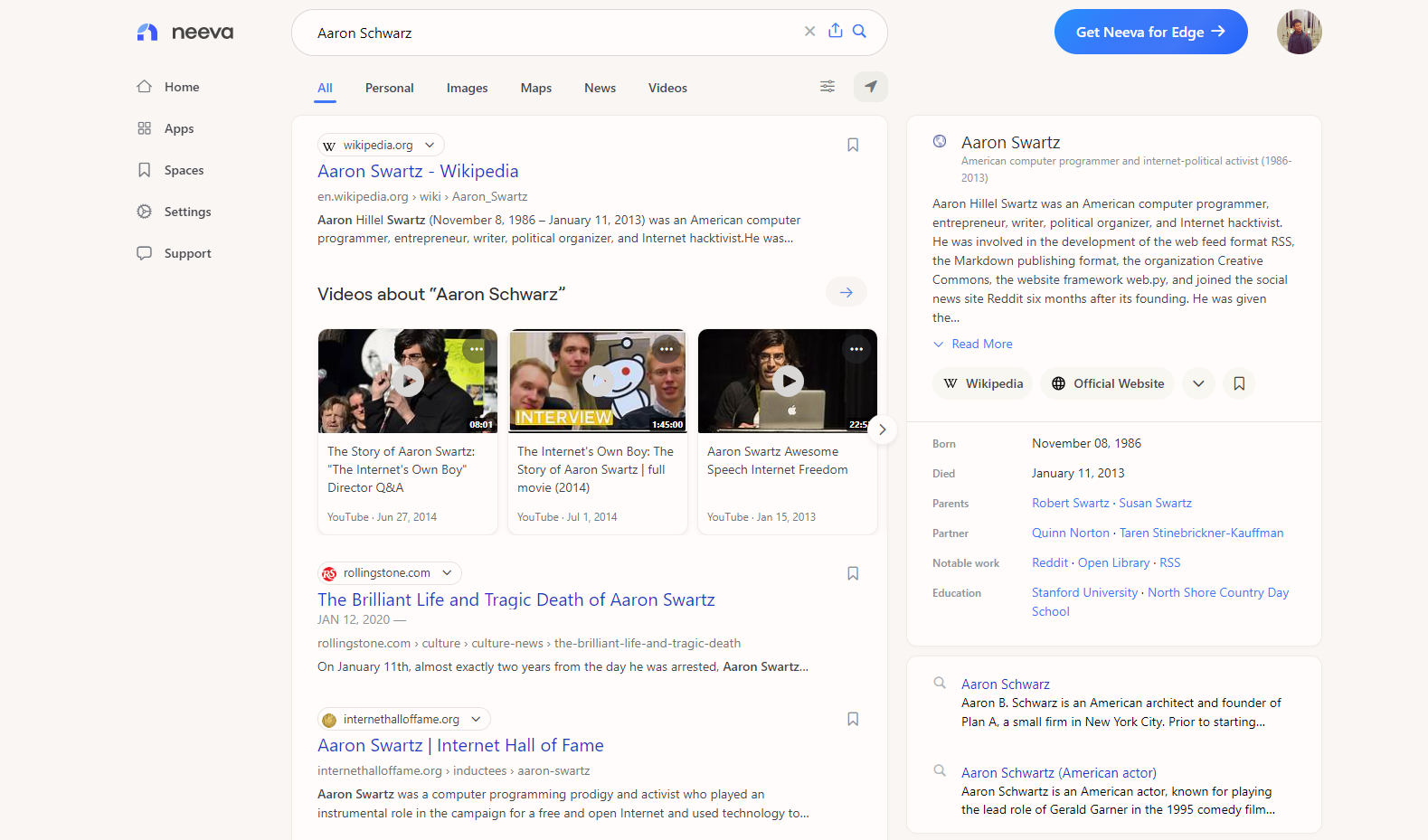Screen dimensions: 1428x840
Task: Switch to the News tab
Action: tap(601, 88)
